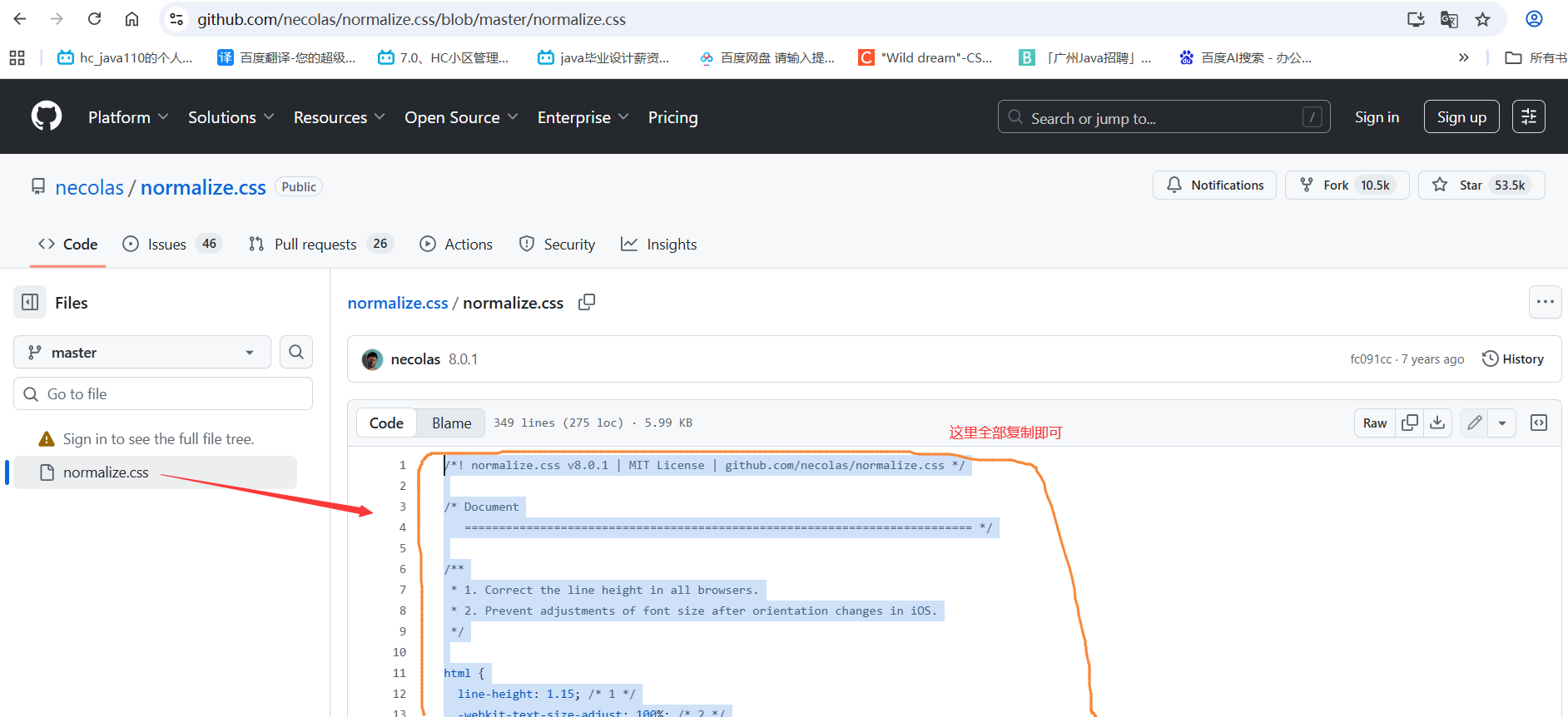
Task: View the file History
Action: [1513, 358]
